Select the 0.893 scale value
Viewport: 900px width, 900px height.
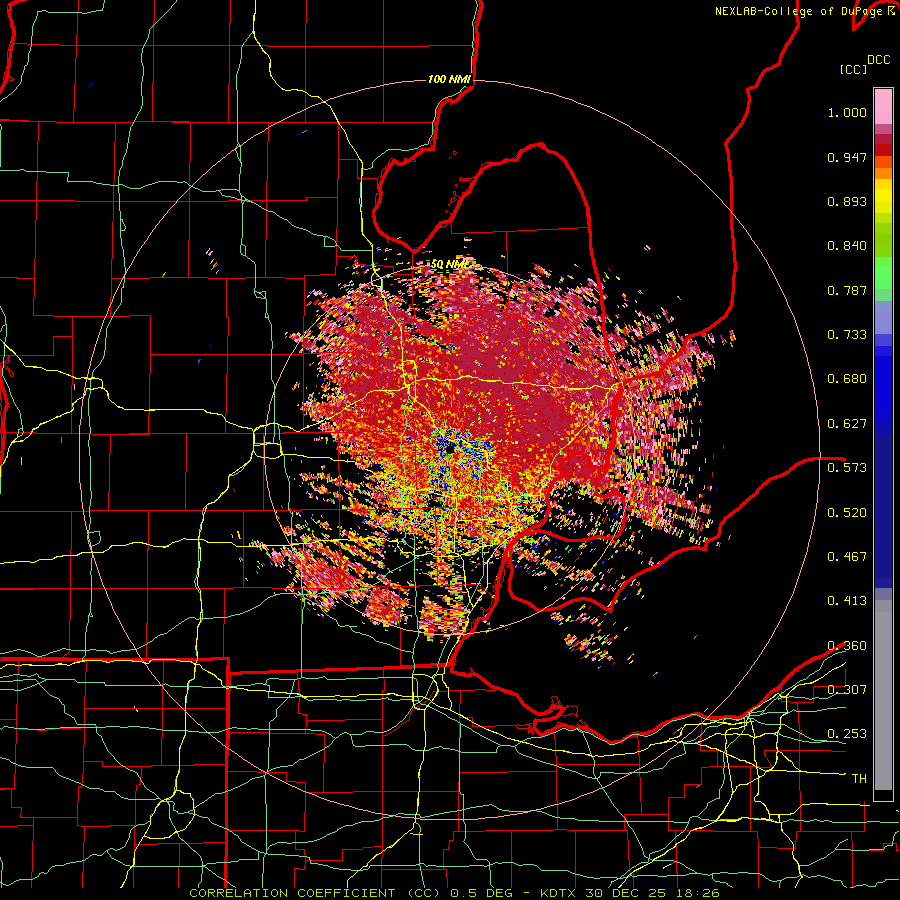847,201
